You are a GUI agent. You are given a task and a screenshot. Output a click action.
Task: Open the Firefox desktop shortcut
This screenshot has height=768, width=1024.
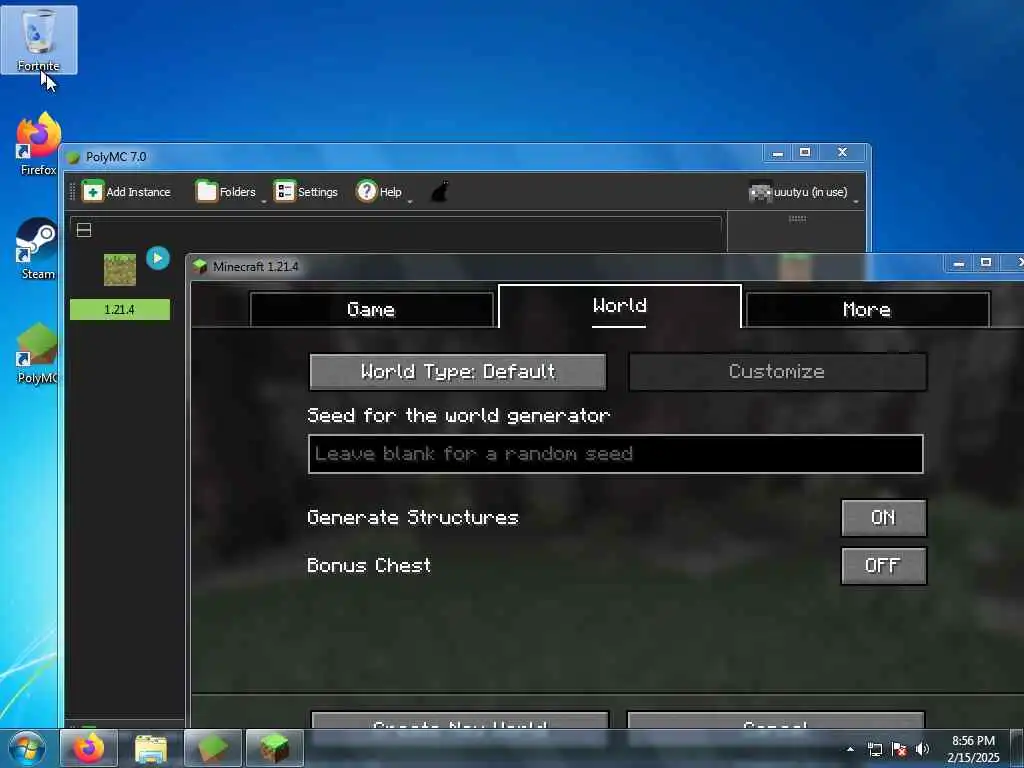[38, 144]
